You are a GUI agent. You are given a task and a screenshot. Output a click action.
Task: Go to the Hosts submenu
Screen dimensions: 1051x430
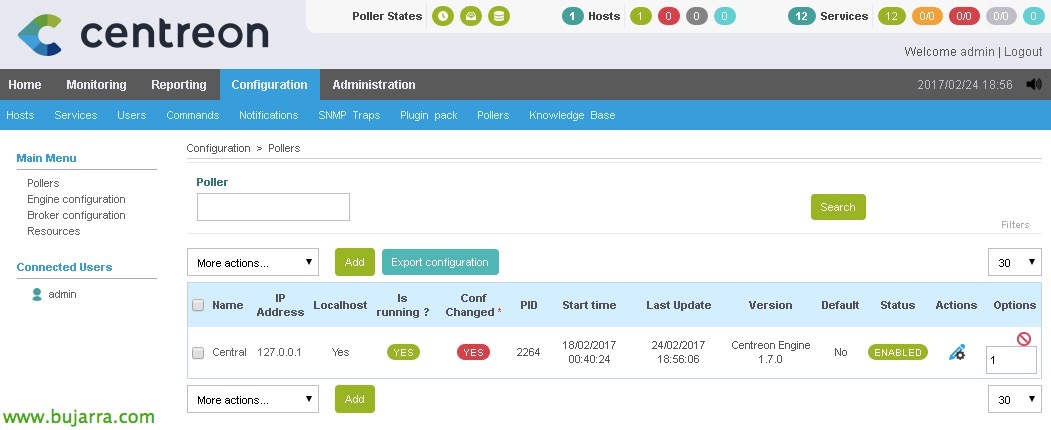20,115
